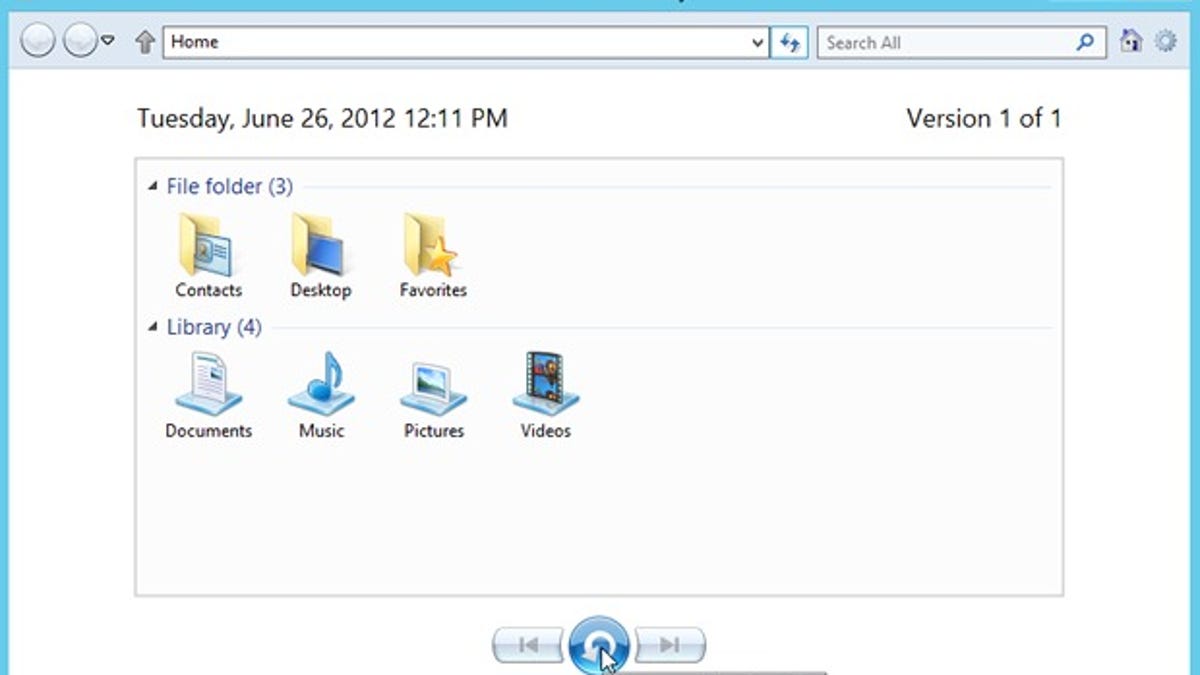The width and height of the screenshot is (1200, 675).
Task: Select the Favorites folder
Action: (x=432, y=255)
